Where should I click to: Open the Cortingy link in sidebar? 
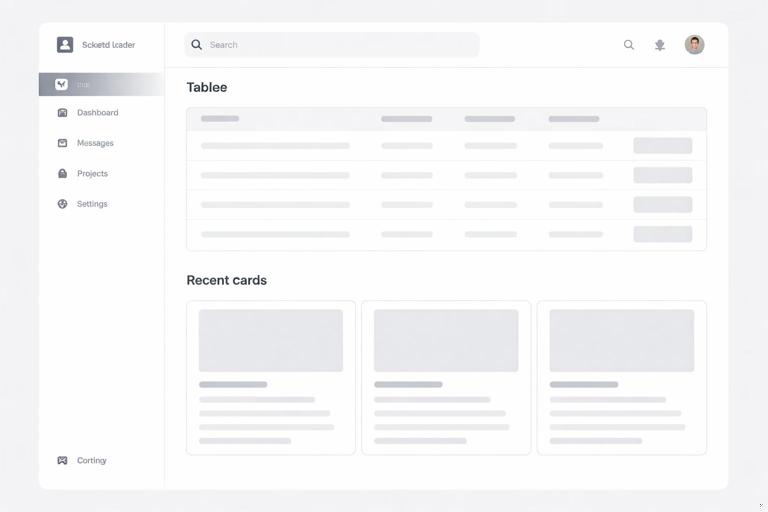click(x=91, y=461)
